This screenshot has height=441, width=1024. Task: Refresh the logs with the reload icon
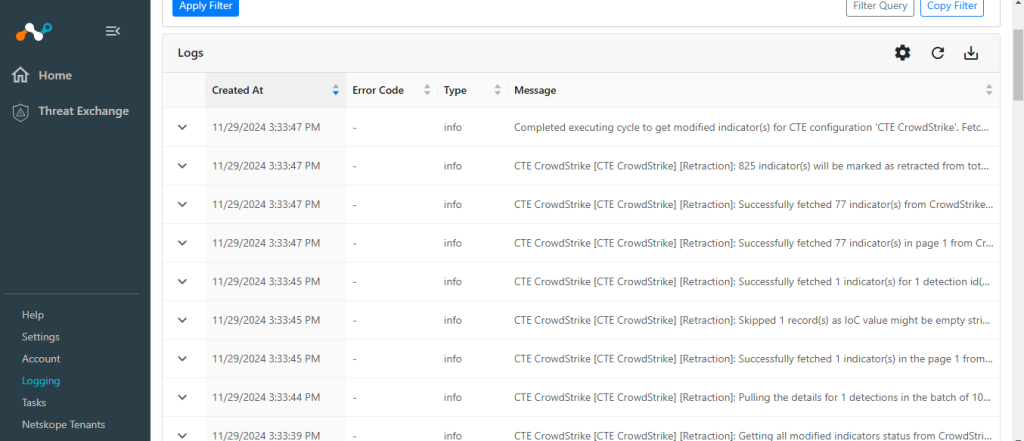pyautogui.click(x=938, y=54)
